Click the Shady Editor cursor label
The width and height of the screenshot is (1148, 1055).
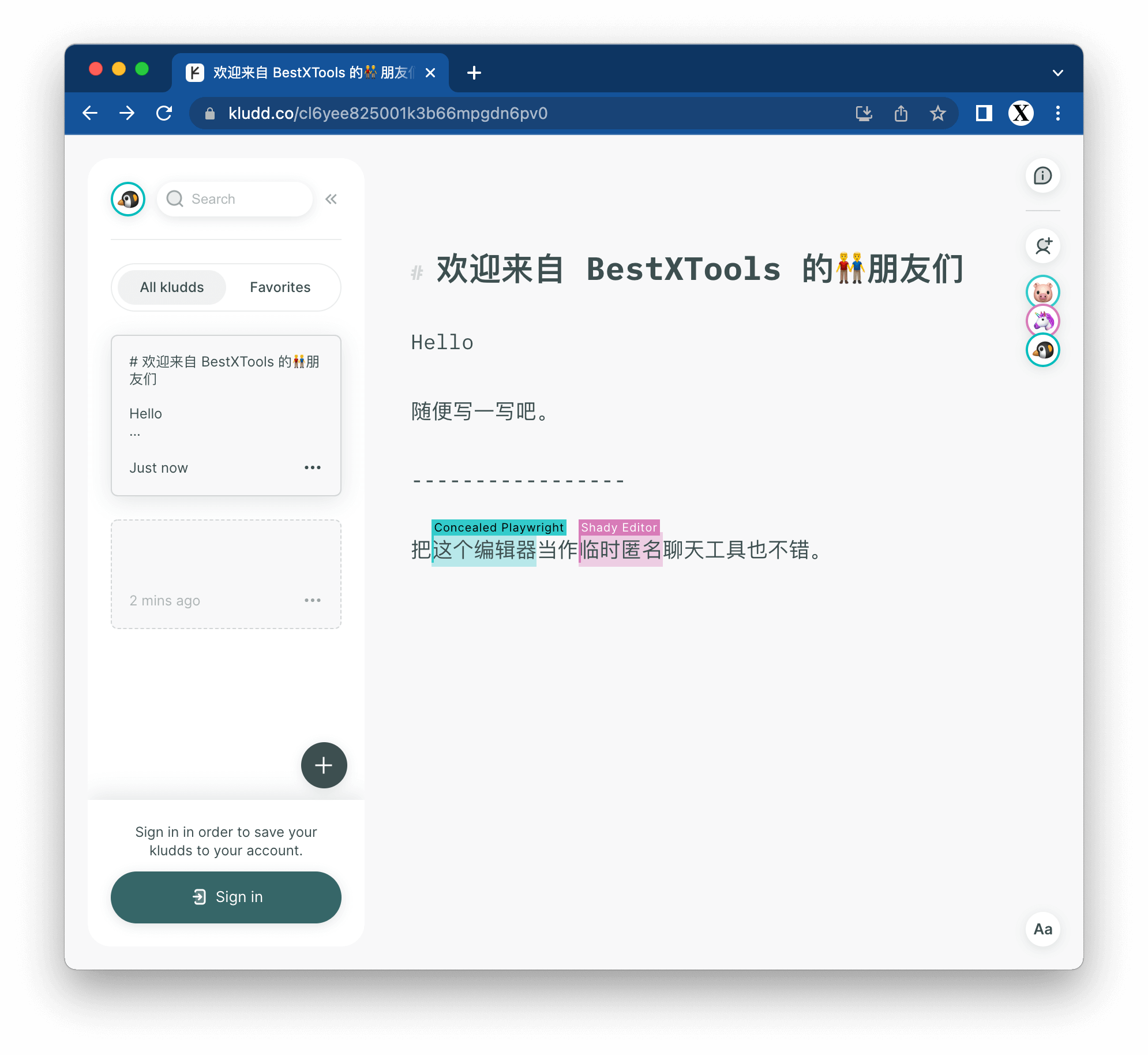[619, 527]
